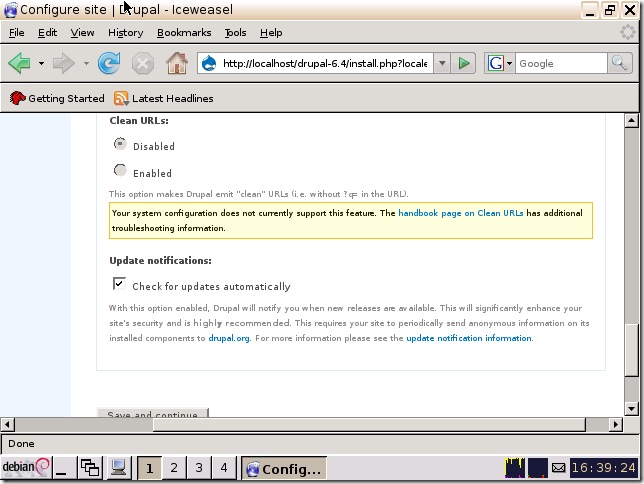Open the Tools menu

pyautogui.click(x=235, y=32)
